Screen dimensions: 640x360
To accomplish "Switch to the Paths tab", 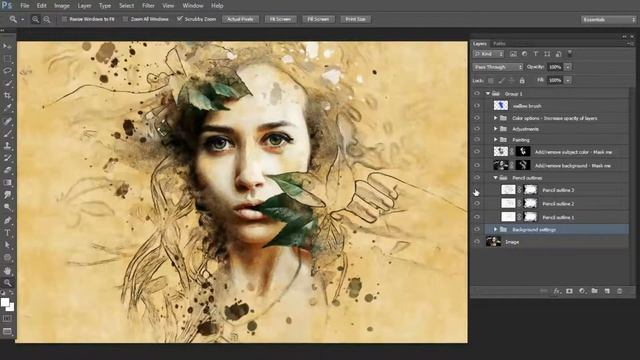I will tap(499, 43).
